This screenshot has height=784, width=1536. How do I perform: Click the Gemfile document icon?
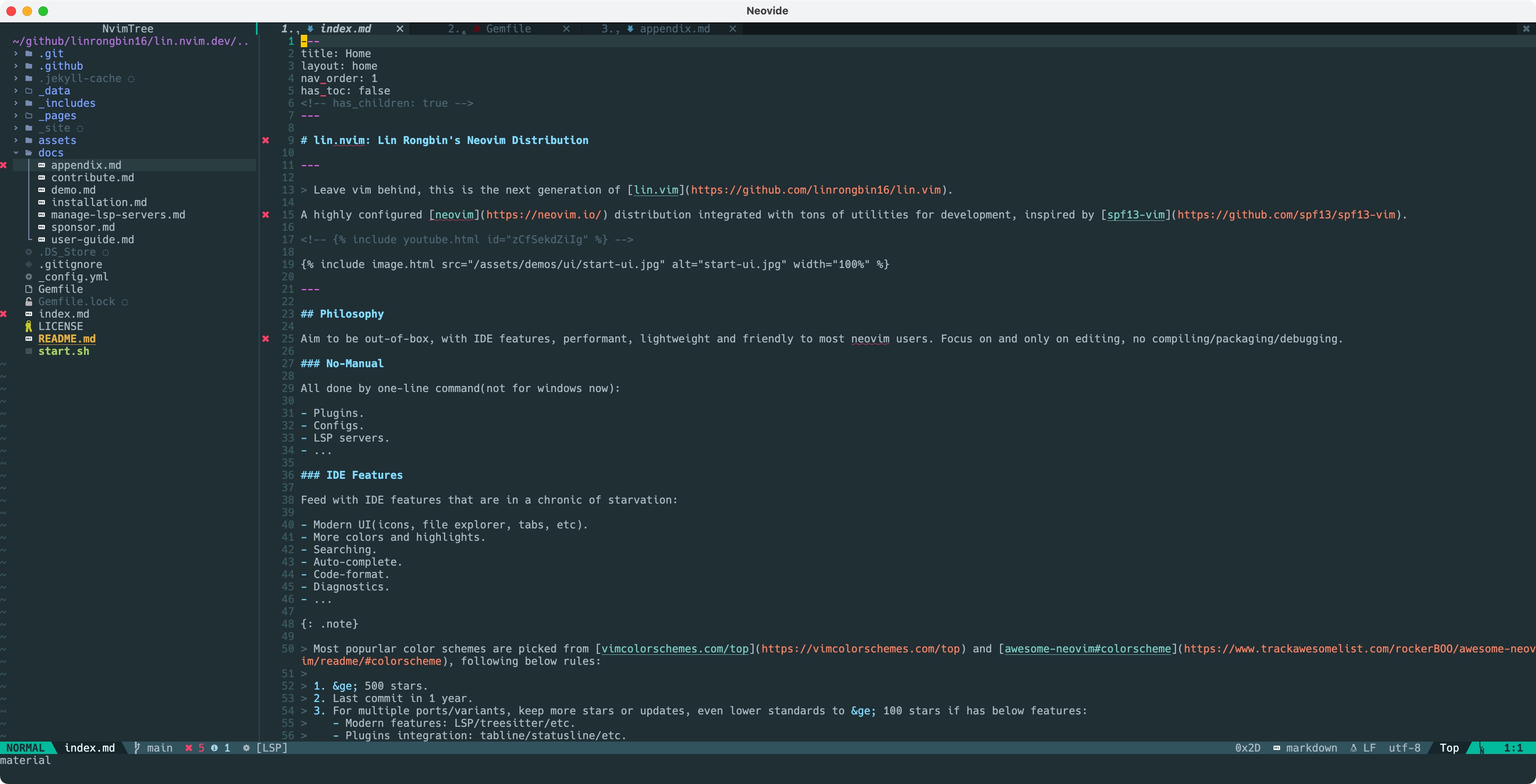click(x=29, y=289)
